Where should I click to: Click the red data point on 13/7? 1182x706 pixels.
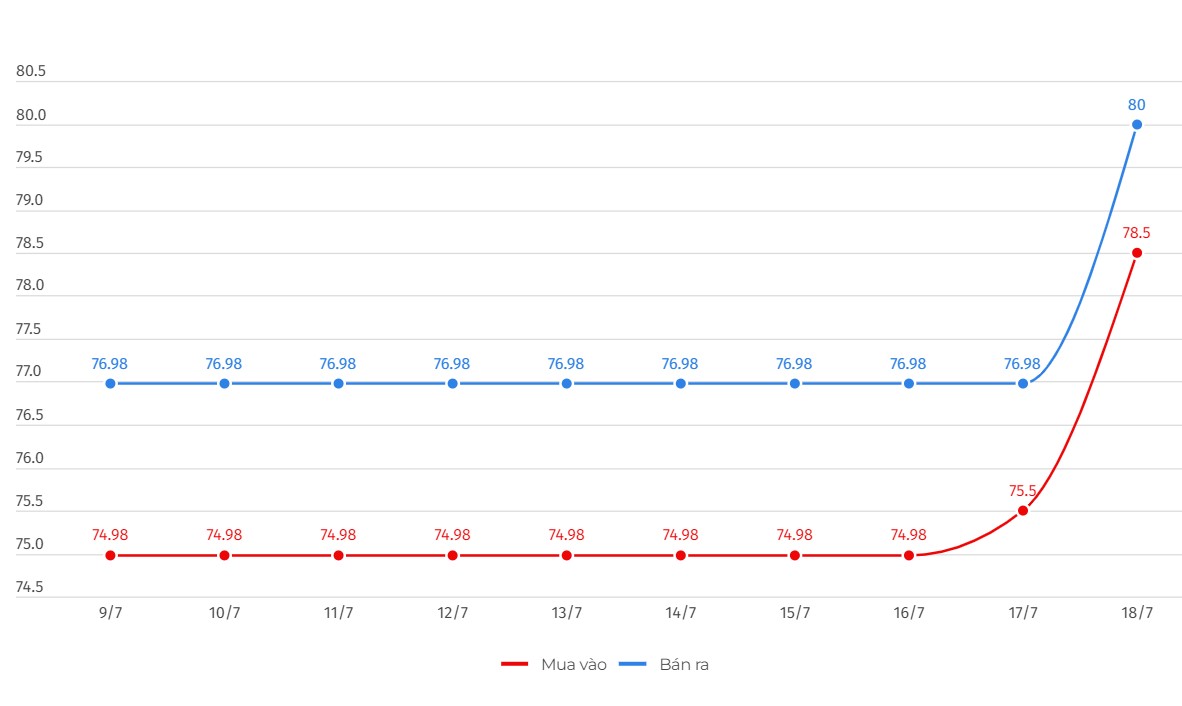click(567, 555)
